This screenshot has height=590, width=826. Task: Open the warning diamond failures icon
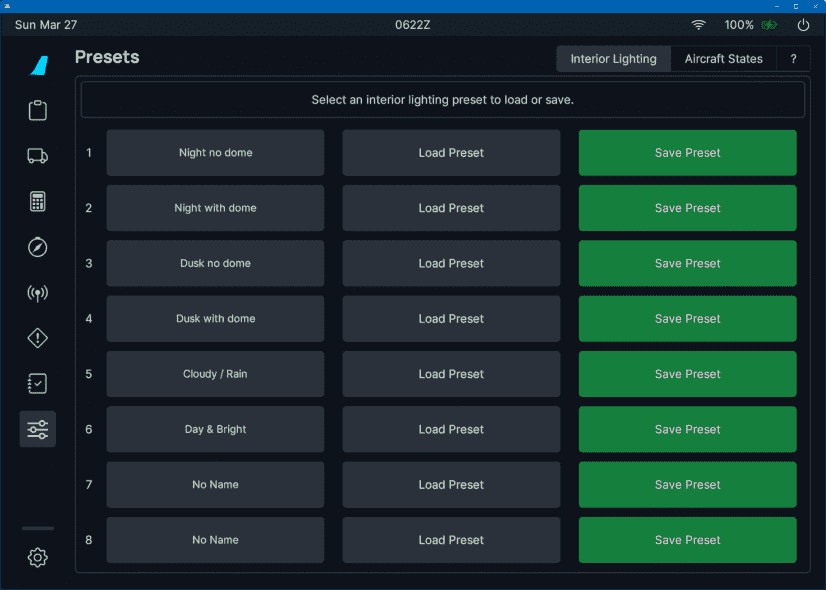(38, 338)
